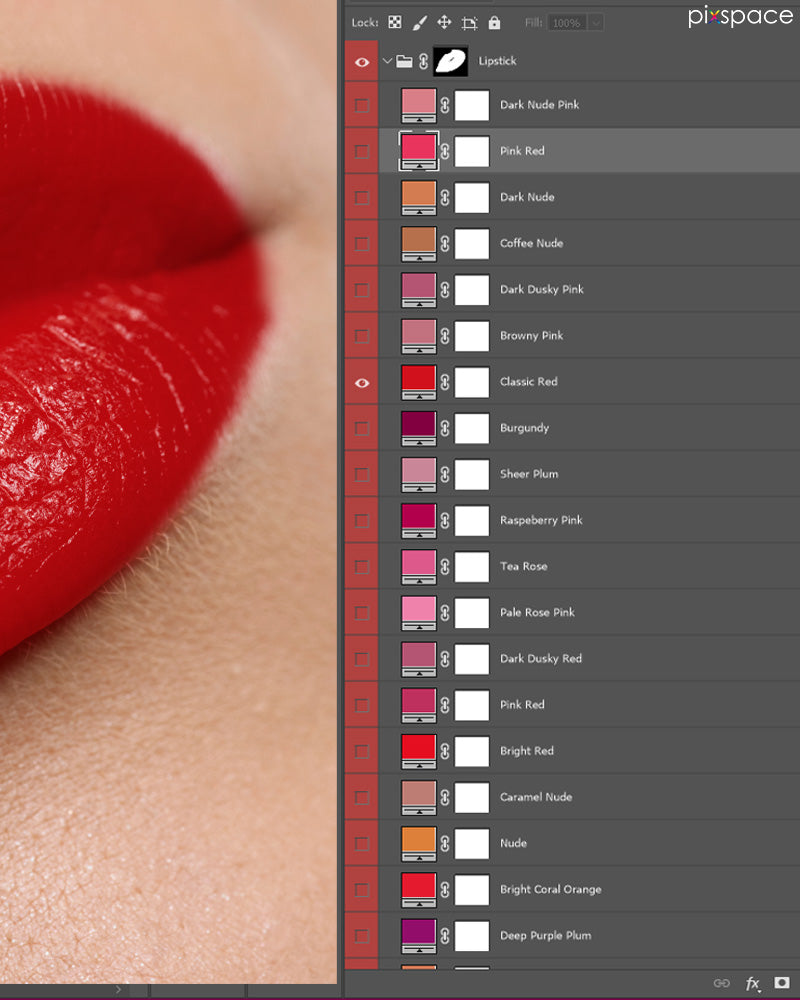The height and width of the screenshot is (1000, 800).
Task: Click the lock image pixels brush icon
Action: [x=420, y=22]
